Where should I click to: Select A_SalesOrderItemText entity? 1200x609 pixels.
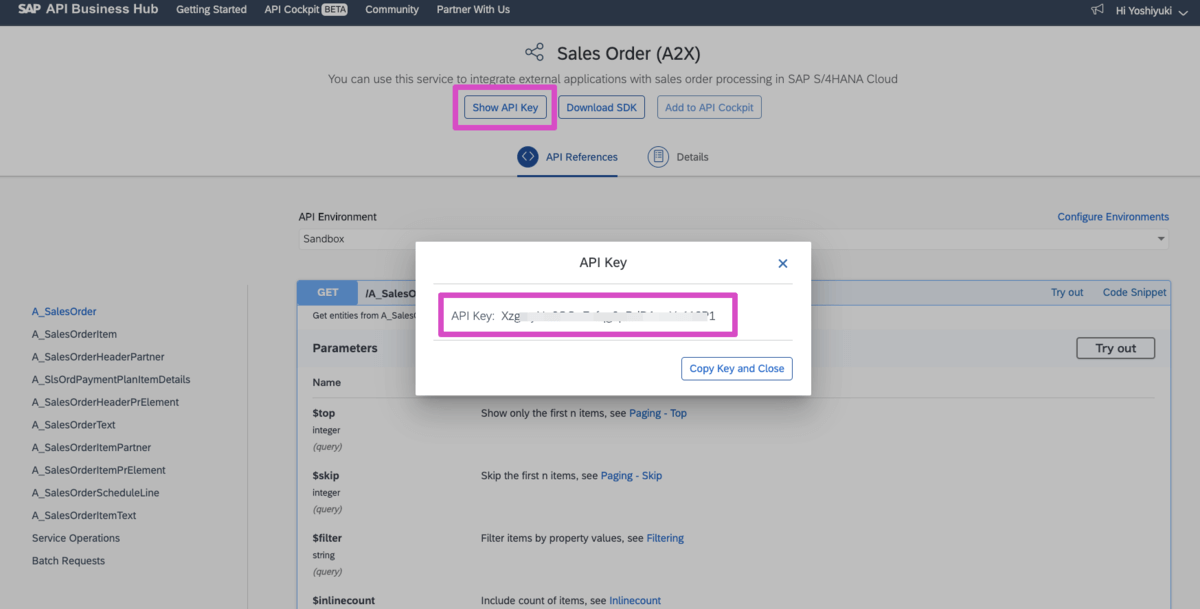click(x=84, y=516)
